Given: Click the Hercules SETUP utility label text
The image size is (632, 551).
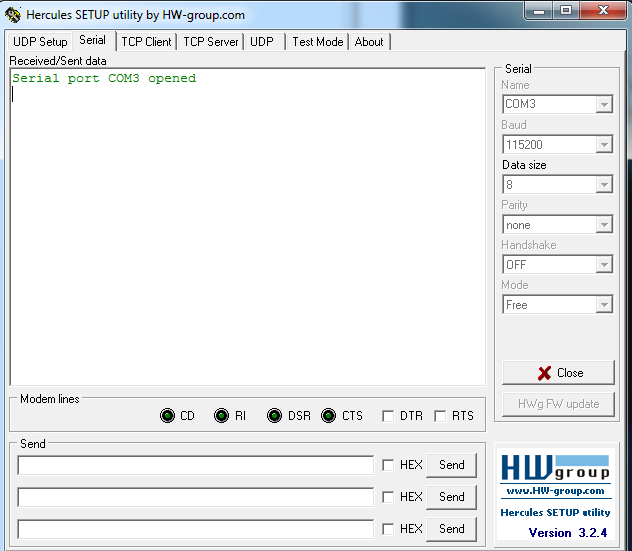Looking at the screenshot, I should click(x=555, y=512).
